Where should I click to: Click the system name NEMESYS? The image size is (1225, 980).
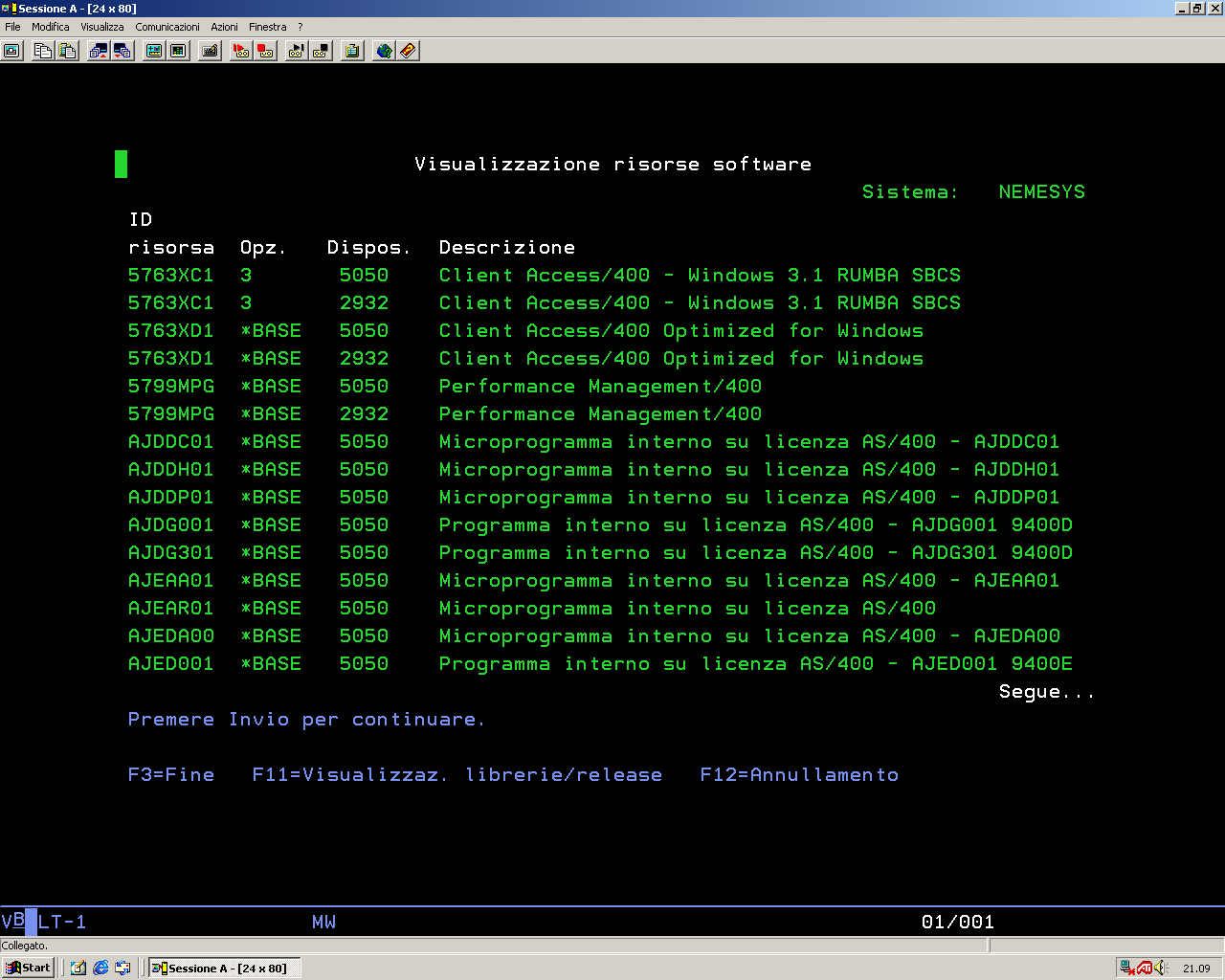[1042, 191]
